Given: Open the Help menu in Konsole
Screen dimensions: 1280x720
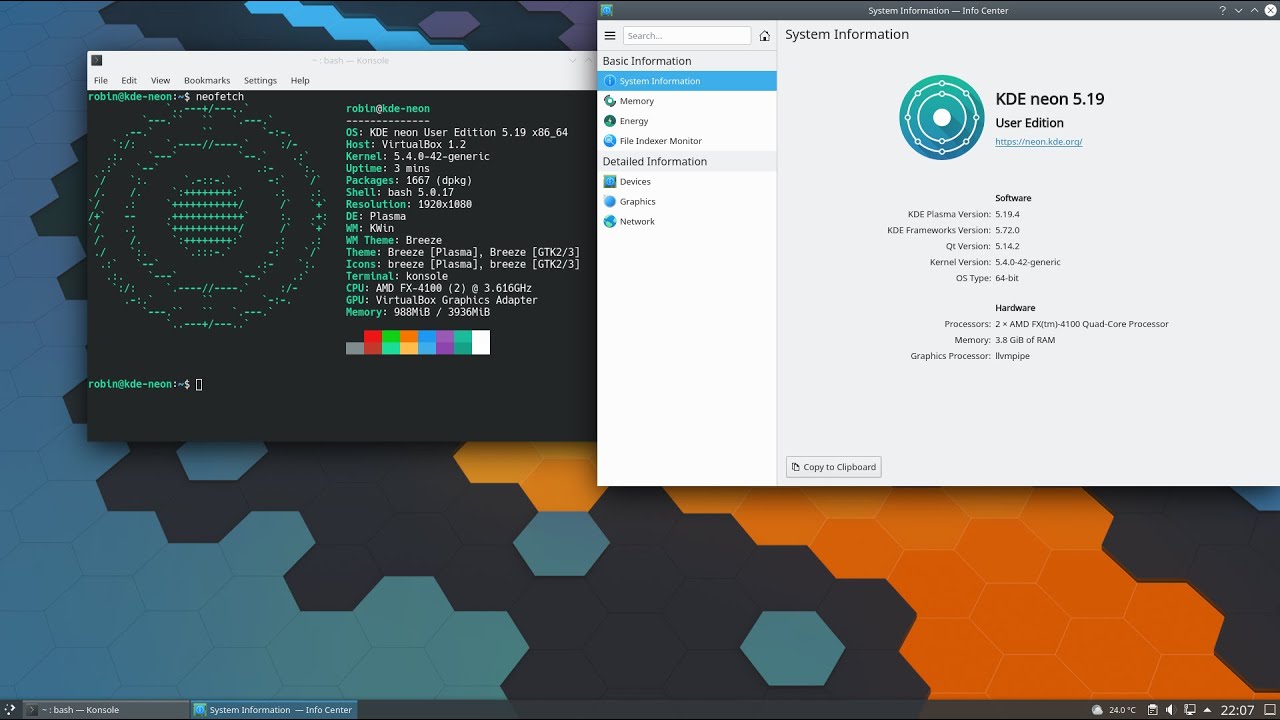Looking at the screenshot, I should tap(300, 80).
